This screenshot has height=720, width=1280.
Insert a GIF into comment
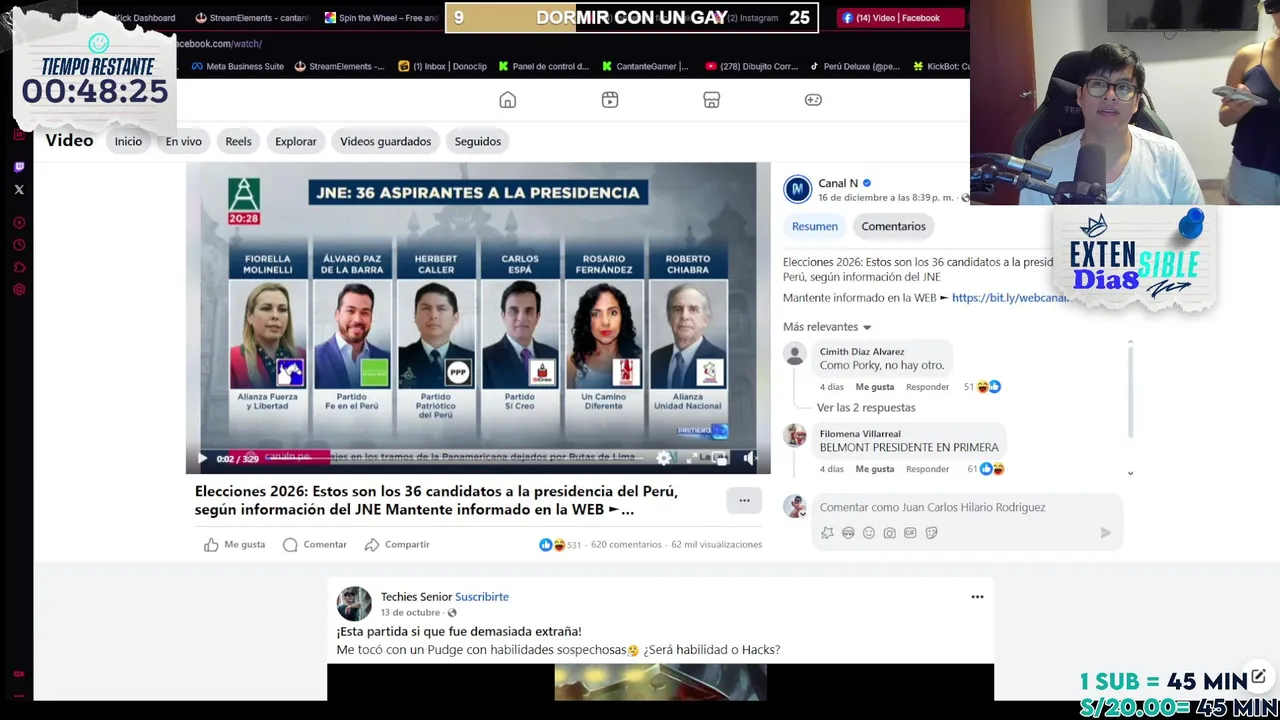pos(910,533)
